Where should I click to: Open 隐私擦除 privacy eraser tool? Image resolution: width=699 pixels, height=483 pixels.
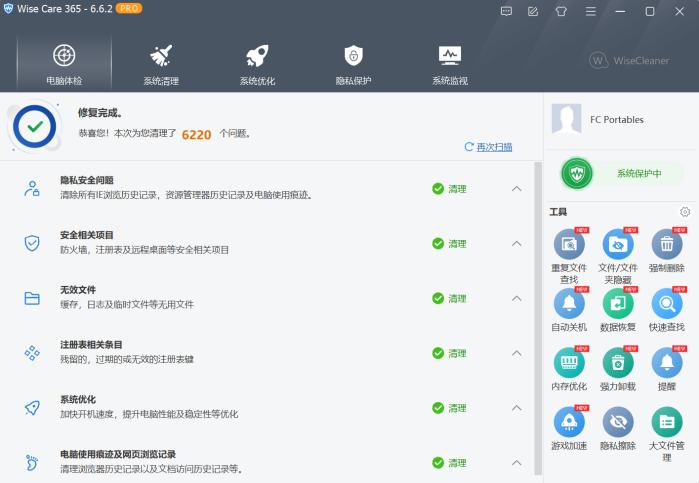(618, 422)
